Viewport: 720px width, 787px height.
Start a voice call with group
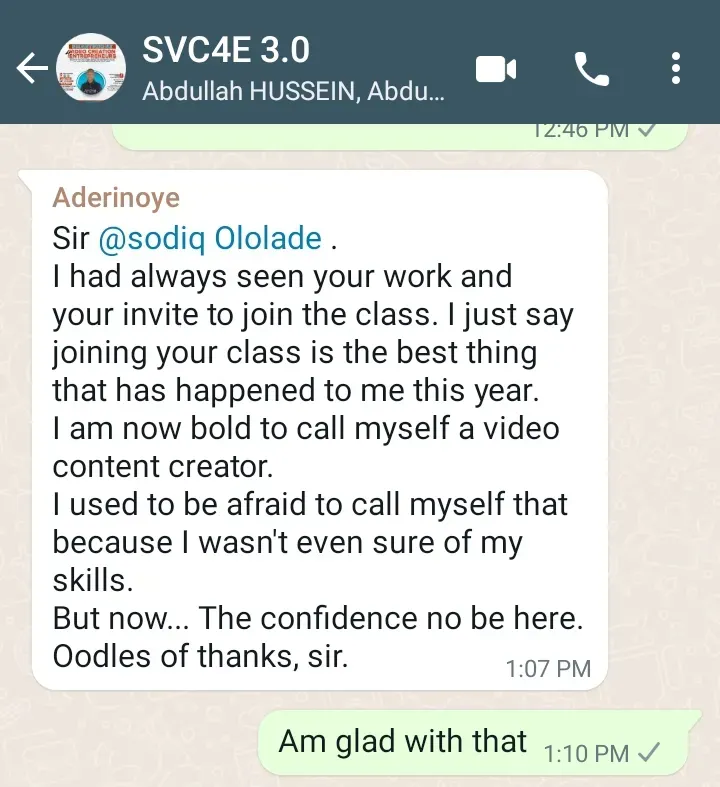coord(592,69)
